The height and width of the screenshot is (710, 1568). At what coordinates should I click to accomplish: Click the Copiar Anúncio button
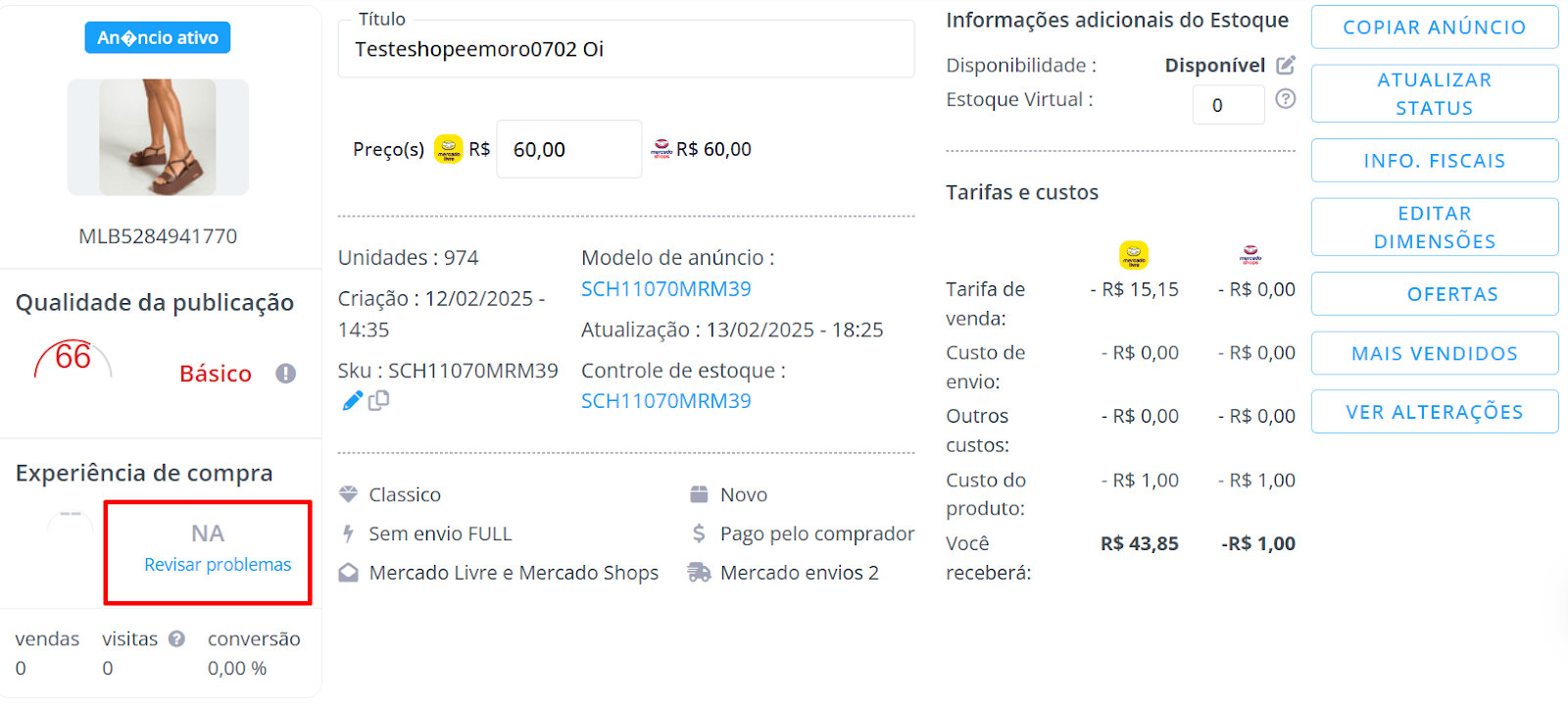click(1435, 27)
